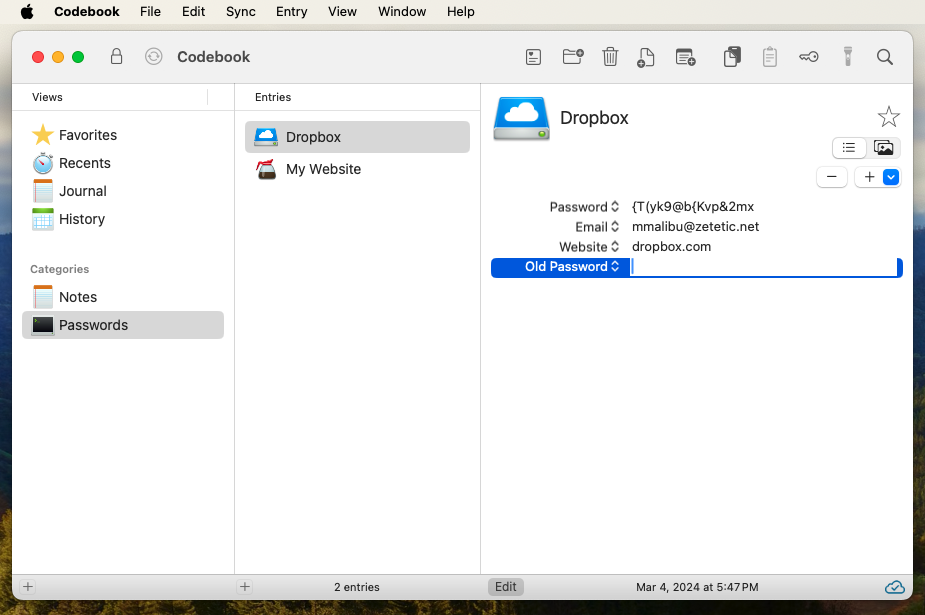Open the Apple menu
This screenshot has height=615, width=925.
tap(27, 12)
